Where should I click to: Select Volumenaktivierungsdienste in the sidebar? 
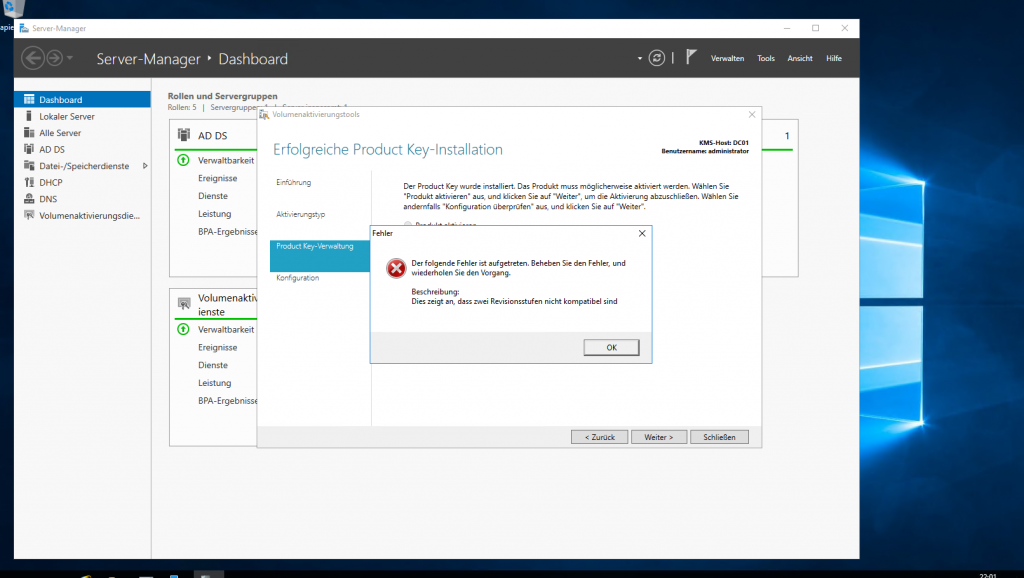pyautogui.click(x=82, y=216)
